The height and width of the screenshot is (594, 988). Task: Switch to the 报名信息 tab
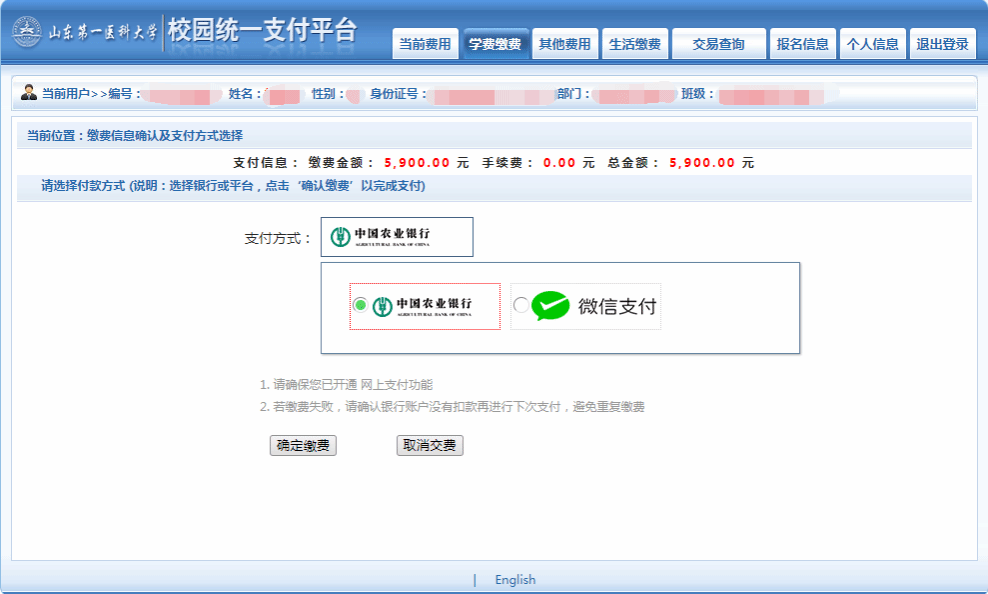tap(802, 44)
